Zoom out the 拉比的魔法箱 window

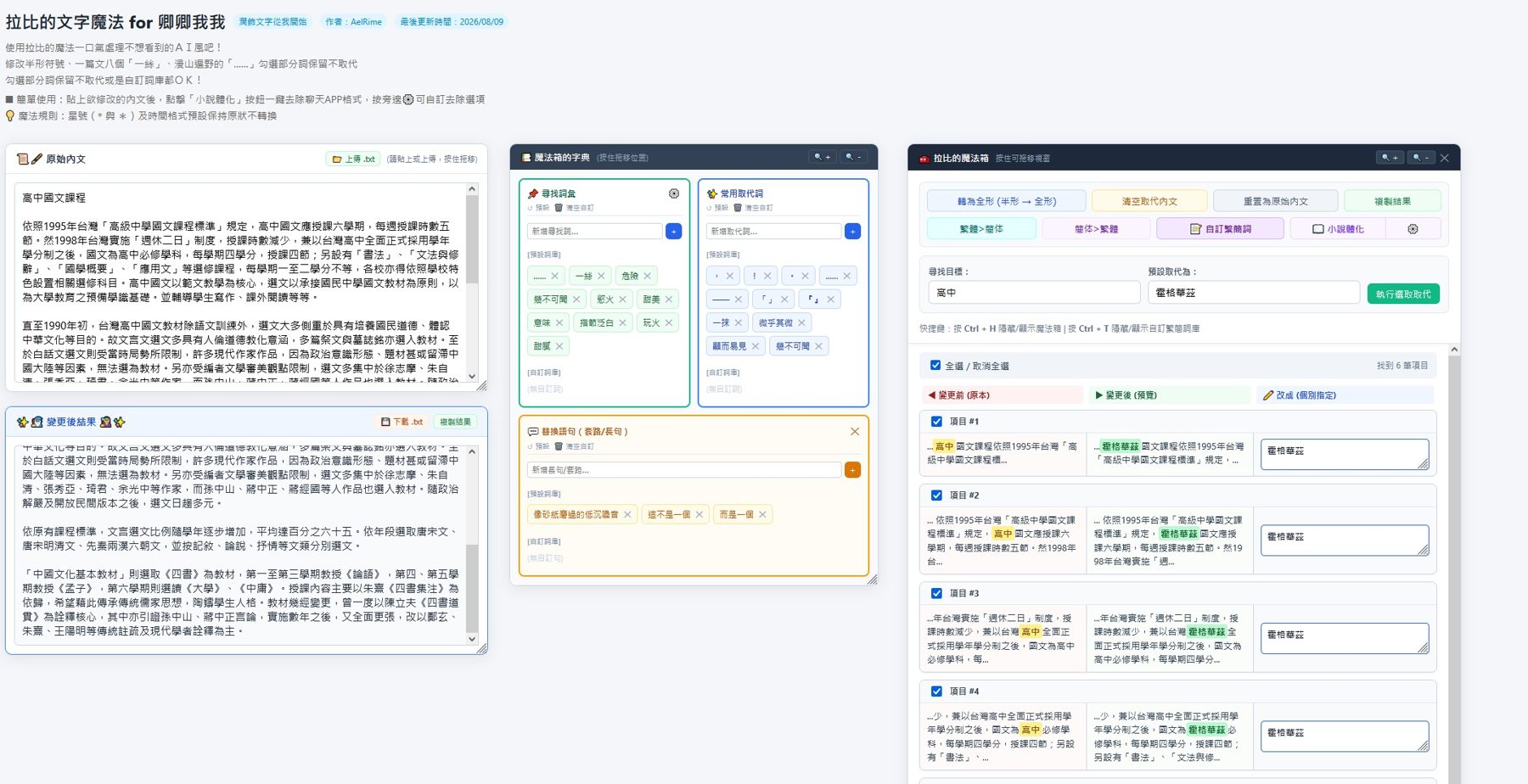[x=1419, y=158]
